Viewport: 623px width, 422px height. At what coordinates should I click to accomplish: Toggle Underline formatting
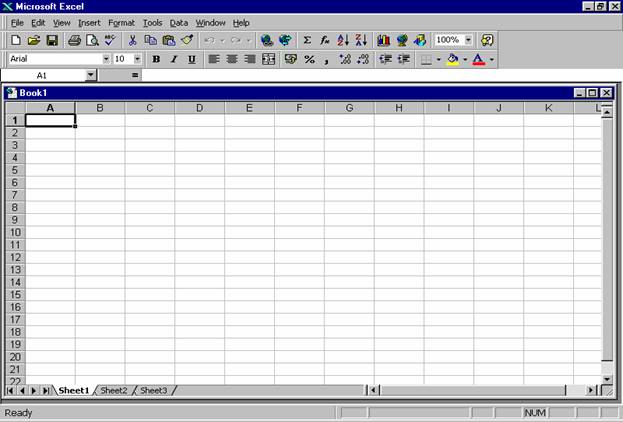pos(190,59)
